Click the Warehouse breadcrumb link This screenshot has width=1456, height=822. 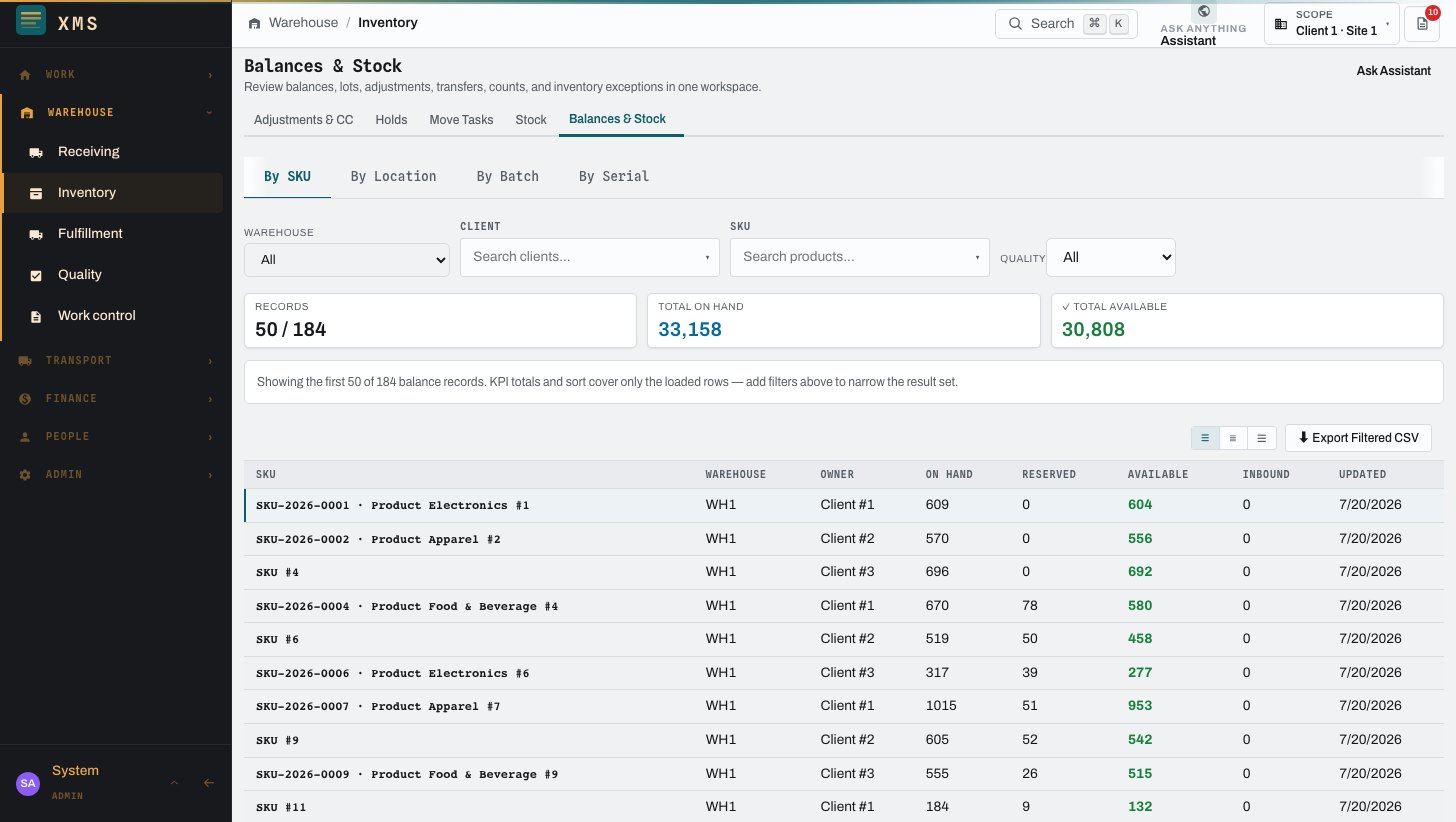pyautogui.click(x=303, y=22)
